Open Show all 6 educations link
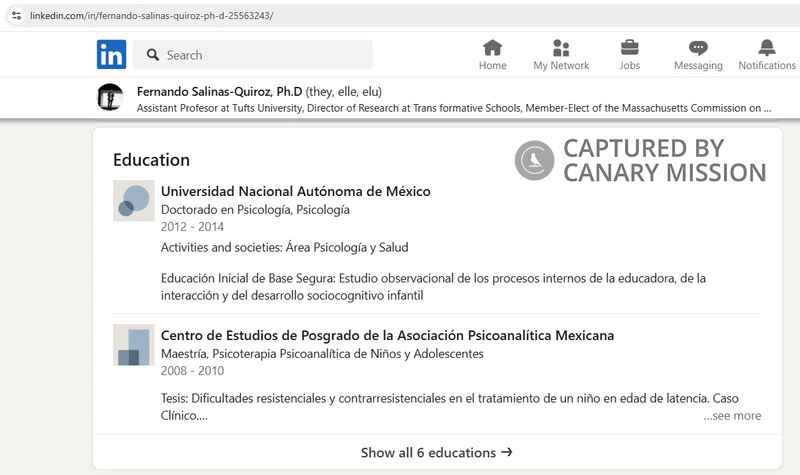800x475 pixels. [436, 452]
